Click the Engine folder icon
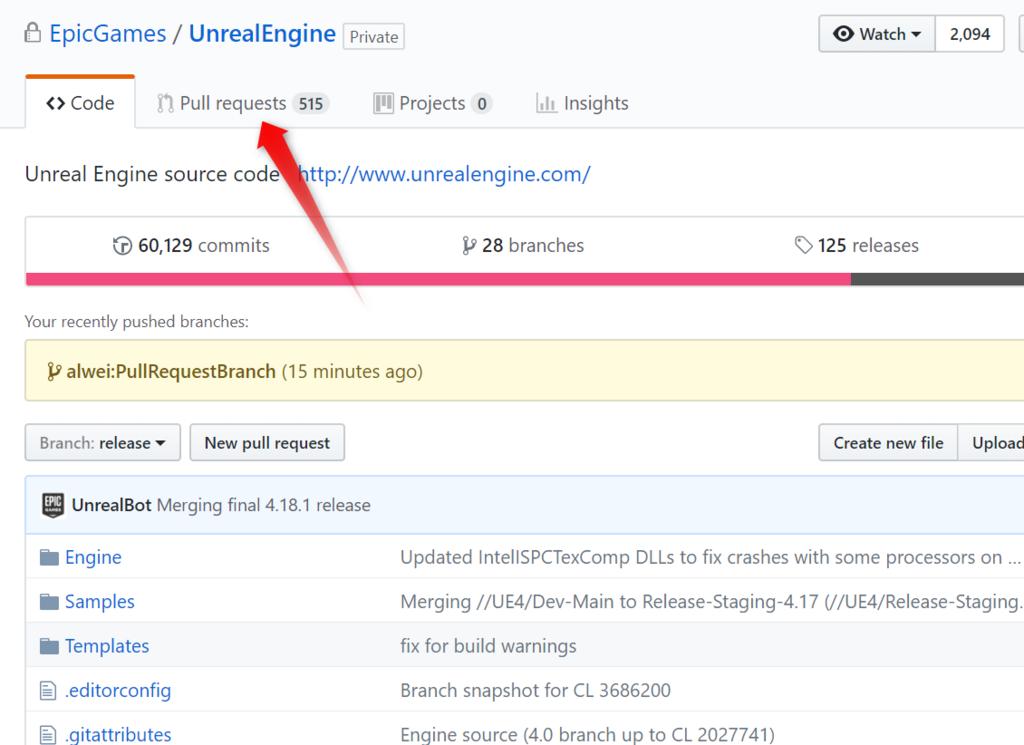Image resolution: width=1024 pixels, height=745 pixels. tap(49, 557)
